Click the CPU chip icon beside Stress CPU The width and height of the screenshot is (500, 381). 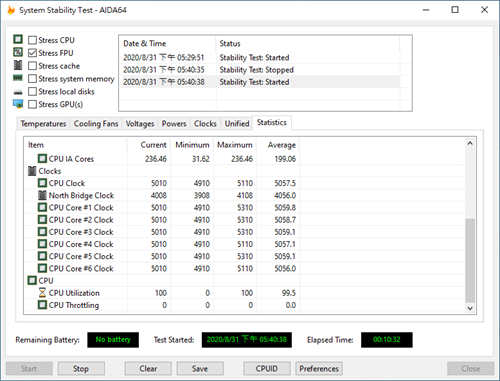coord(18,39)
